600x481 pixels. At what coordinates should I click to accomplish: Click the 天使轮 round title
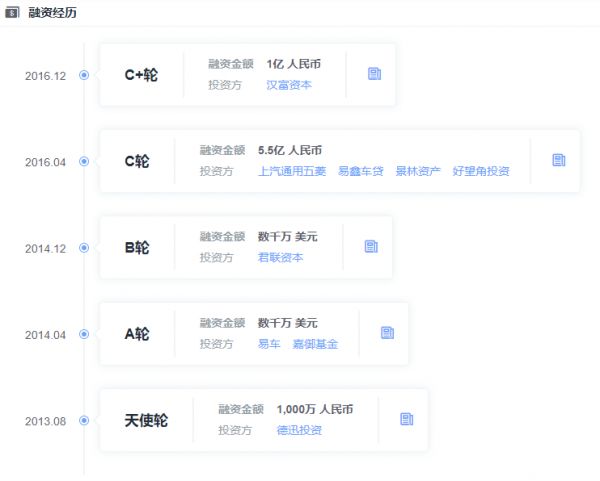pyautogui.click(x=146, y=421)
